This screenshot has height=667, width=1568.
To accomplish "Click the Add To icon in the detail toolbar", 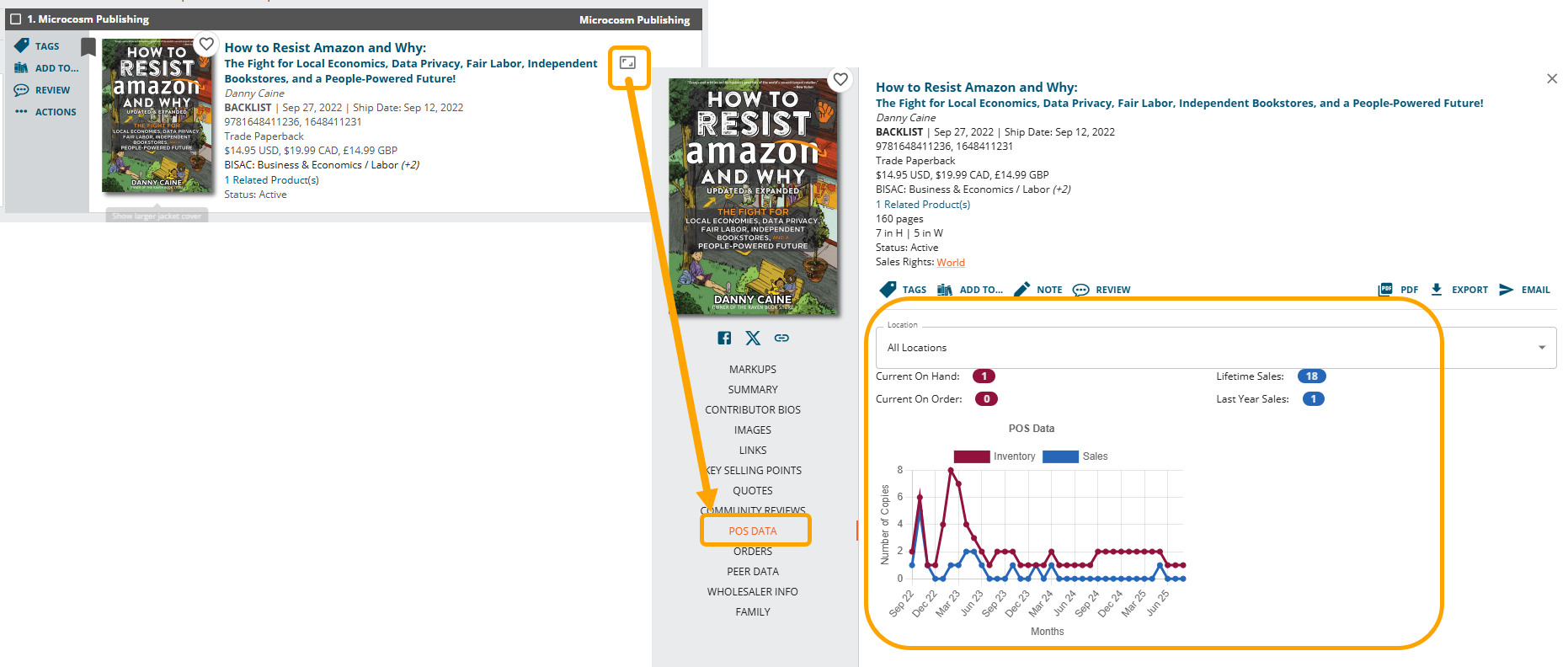I will pyautogui.click(x=945, y=290).
